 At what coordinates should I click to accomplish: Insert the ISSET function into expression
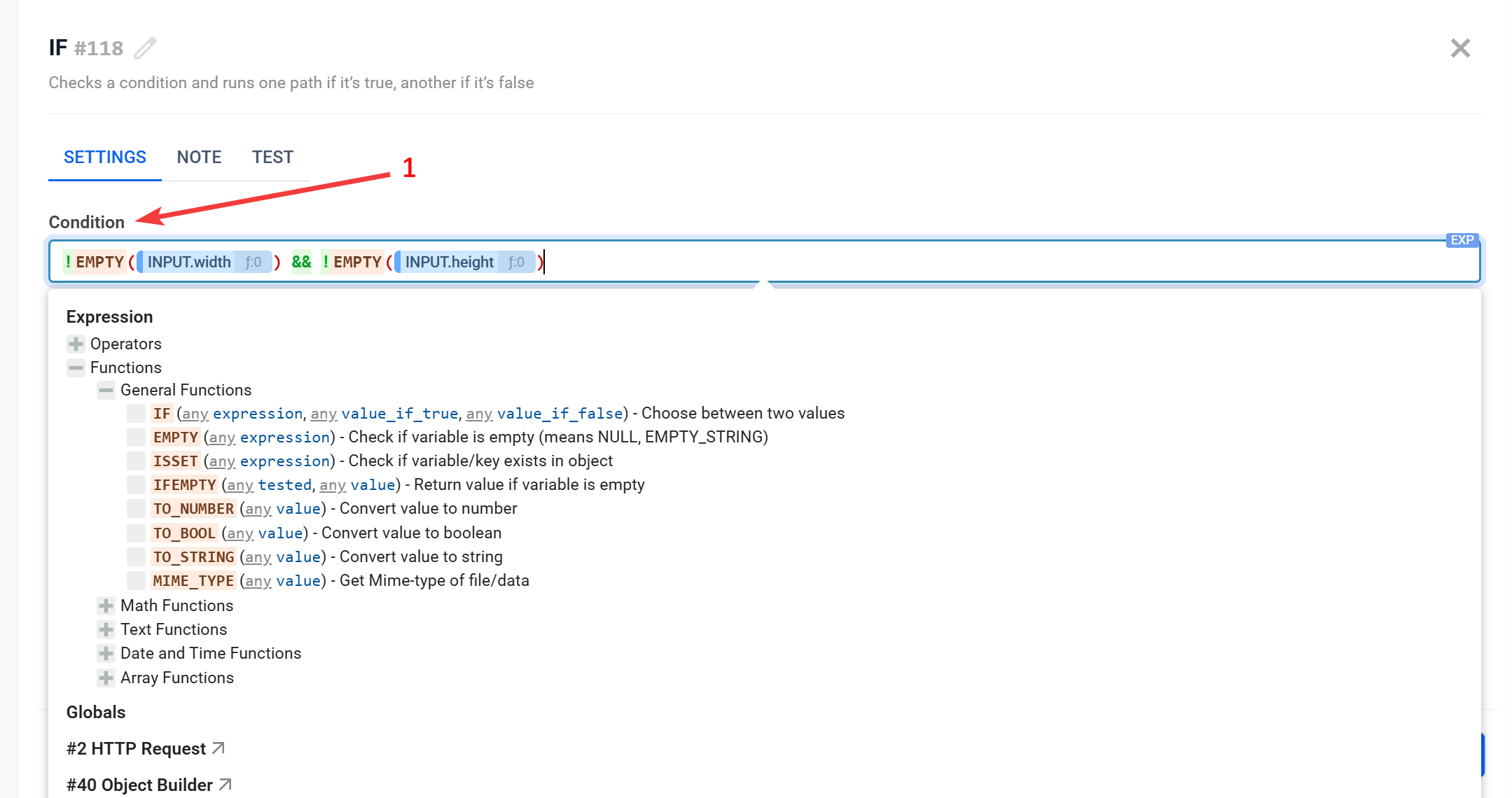tap(176, 461)
